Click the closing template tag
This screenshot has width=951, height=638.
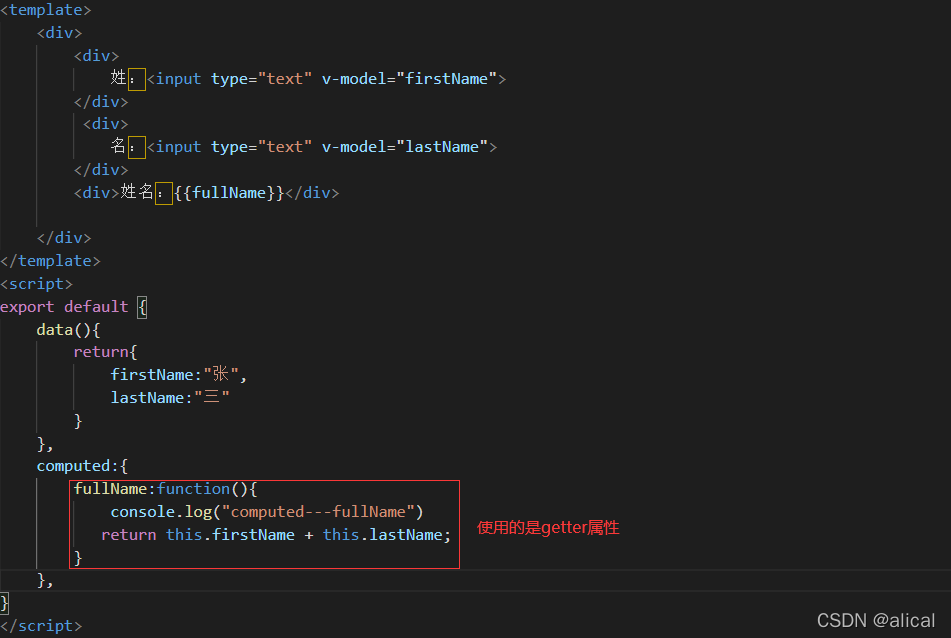pos(50,261)
